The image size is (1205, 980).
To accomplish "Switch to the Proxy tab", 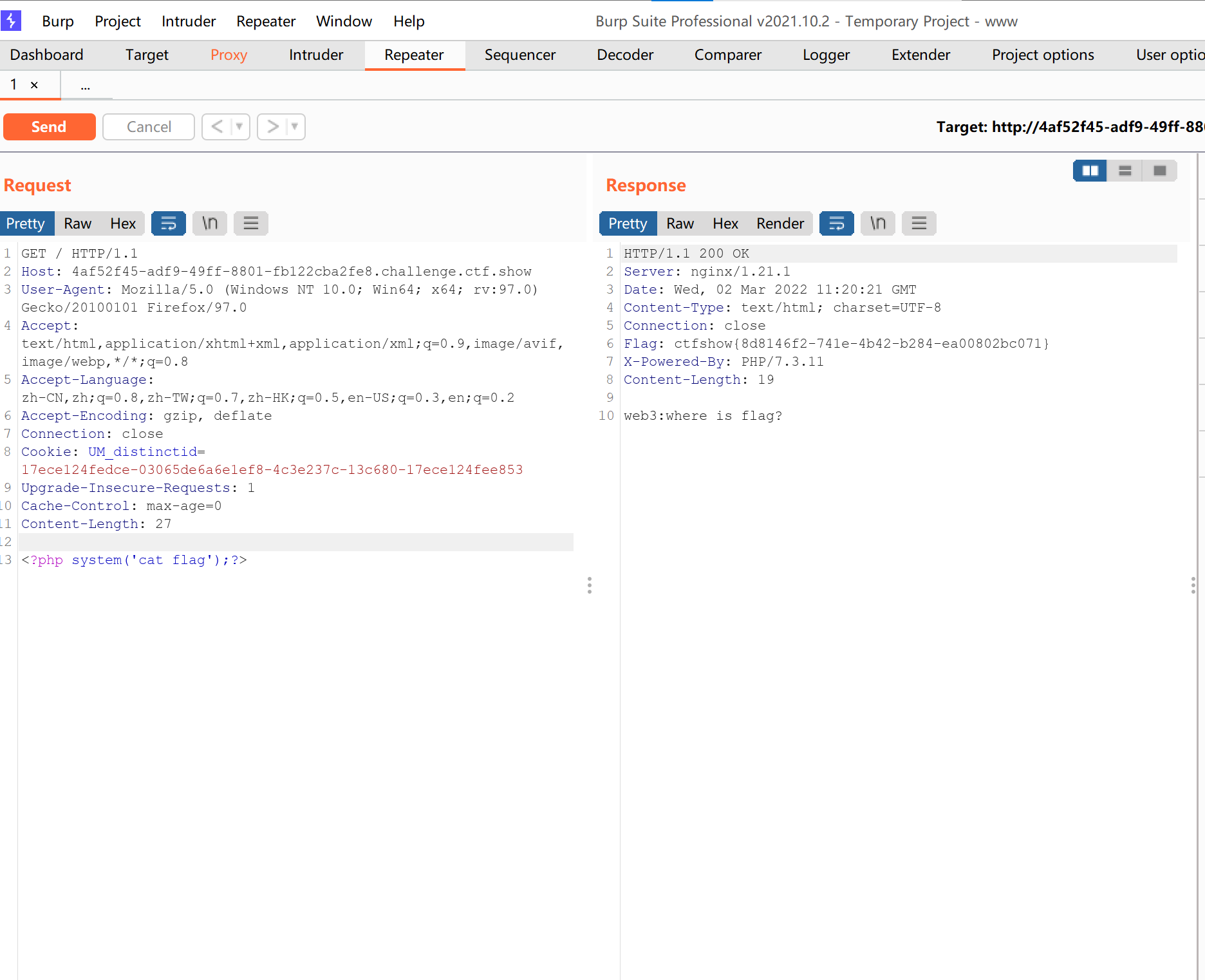I will 229,55.
